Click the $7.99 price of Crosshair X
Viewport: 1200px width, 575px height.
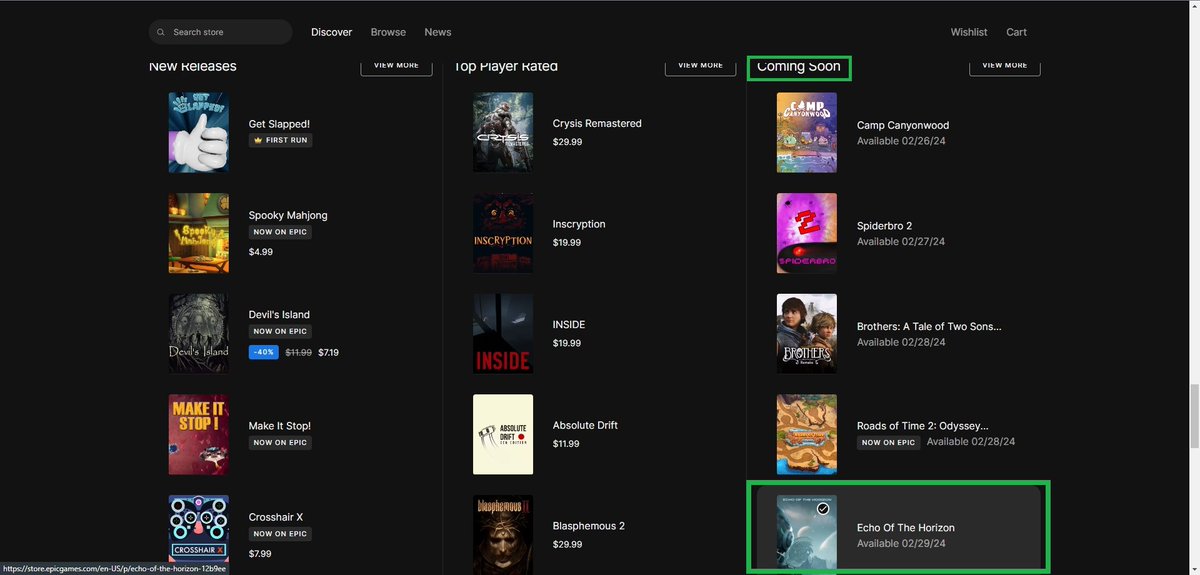pos(261,553)
